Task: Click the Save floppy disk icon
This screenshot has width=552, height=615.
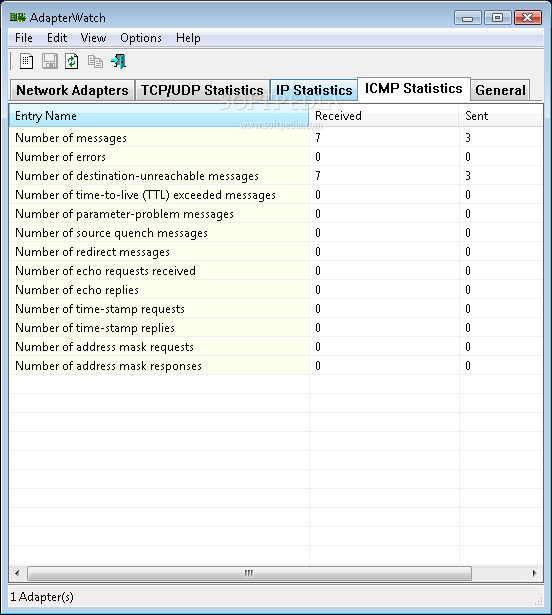Action: click(49, 61)
